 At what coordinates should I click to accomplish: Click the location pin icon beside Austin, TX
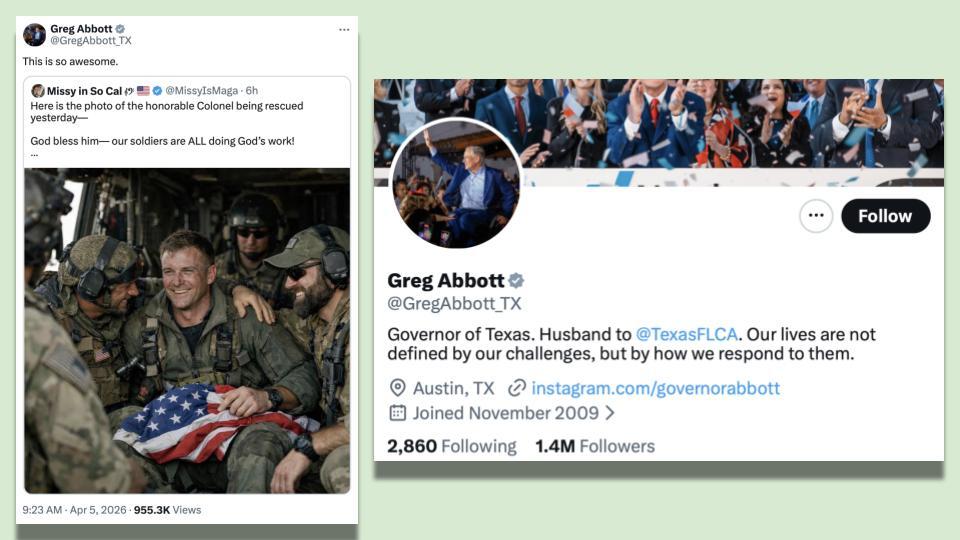click(x=397, y=388)
